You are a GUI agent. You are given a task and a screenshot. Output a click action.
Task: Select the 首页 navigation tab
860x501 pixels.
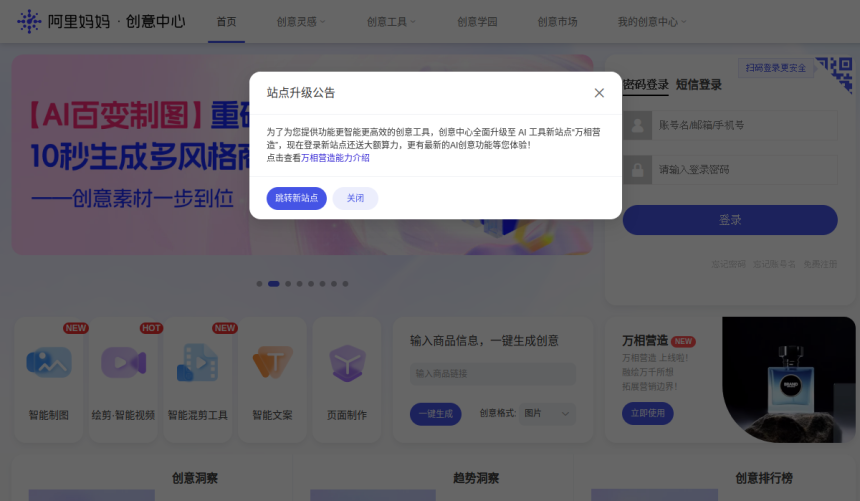tap(226, 22)
